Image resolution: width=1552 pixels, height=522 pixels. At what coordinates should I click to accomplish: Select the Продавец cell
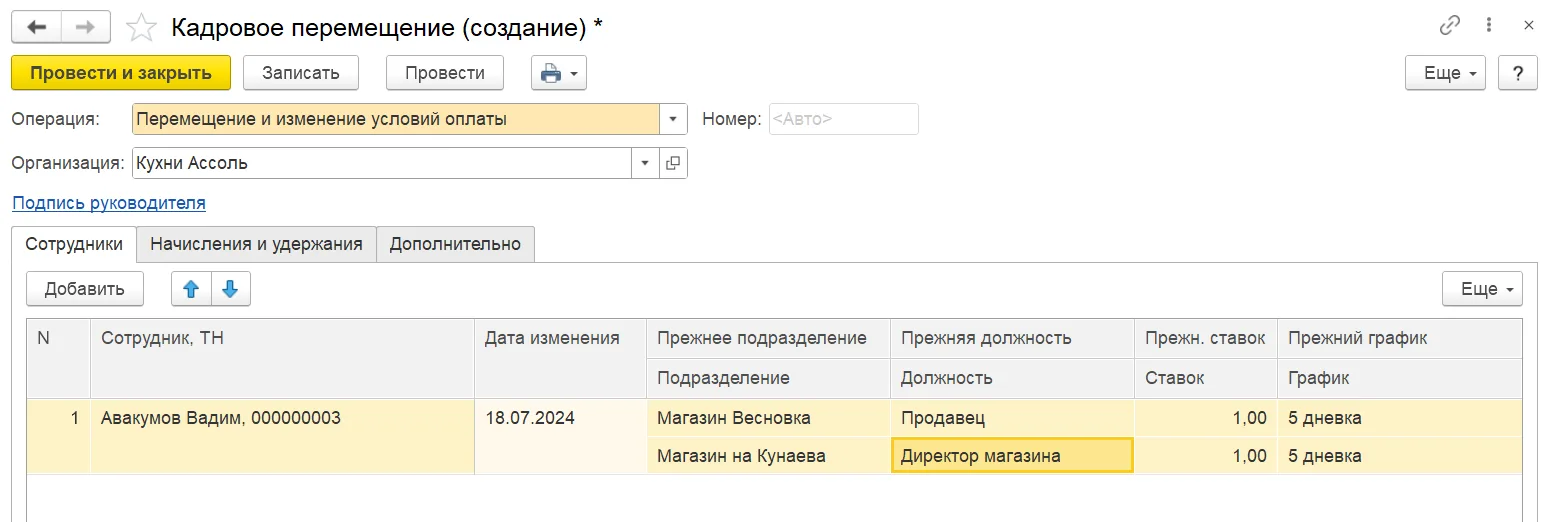1012,418
